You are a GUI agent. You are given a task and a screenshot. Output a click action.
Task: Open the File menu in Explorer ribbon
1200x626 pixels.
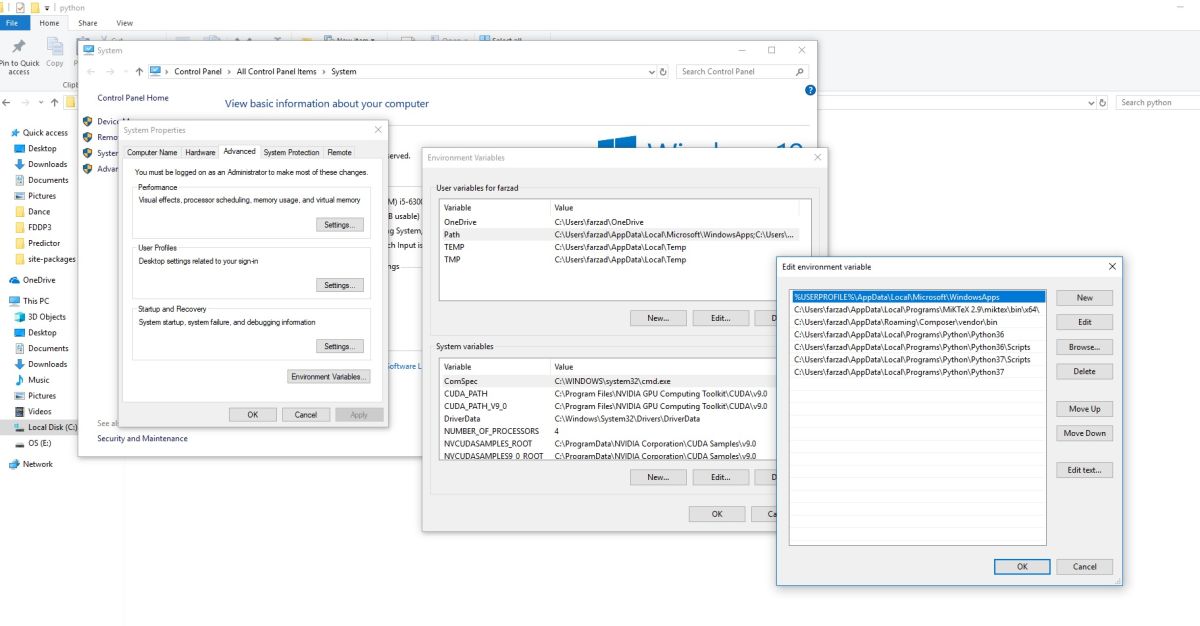pos(15,23)
